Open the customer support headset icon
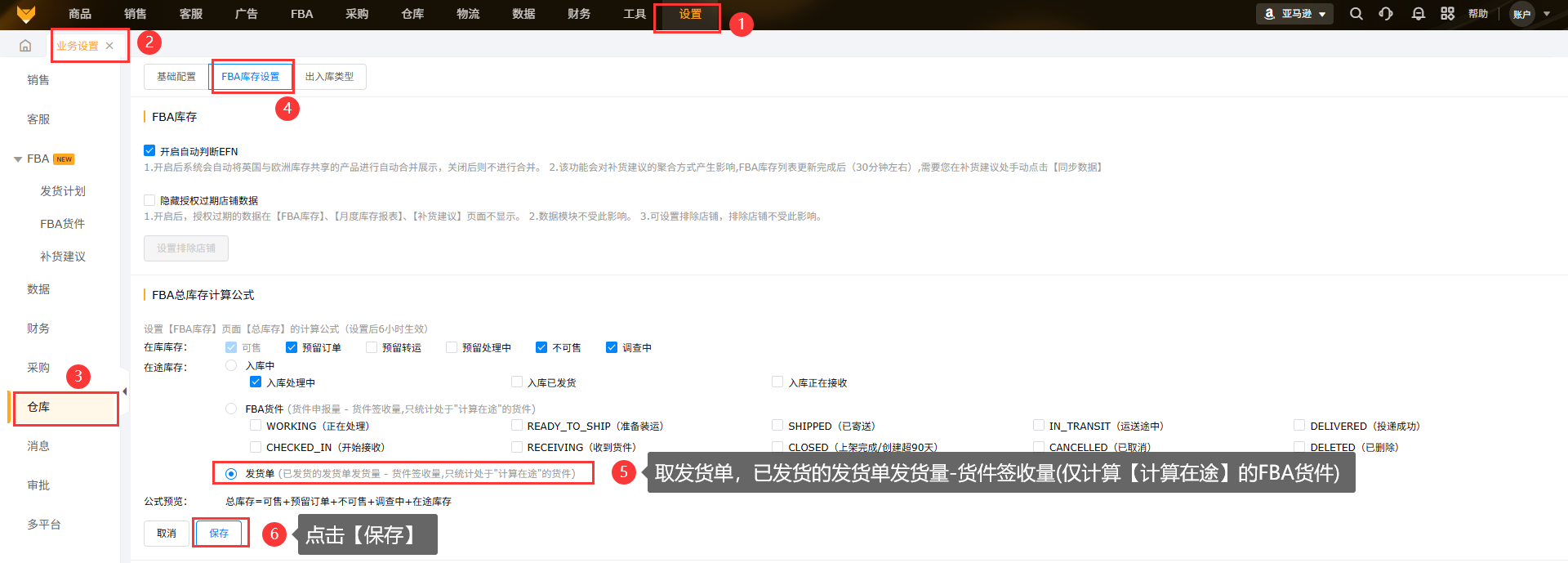Image resolution: width=1568 pixels, height=563 pixels. [1386, 14]
